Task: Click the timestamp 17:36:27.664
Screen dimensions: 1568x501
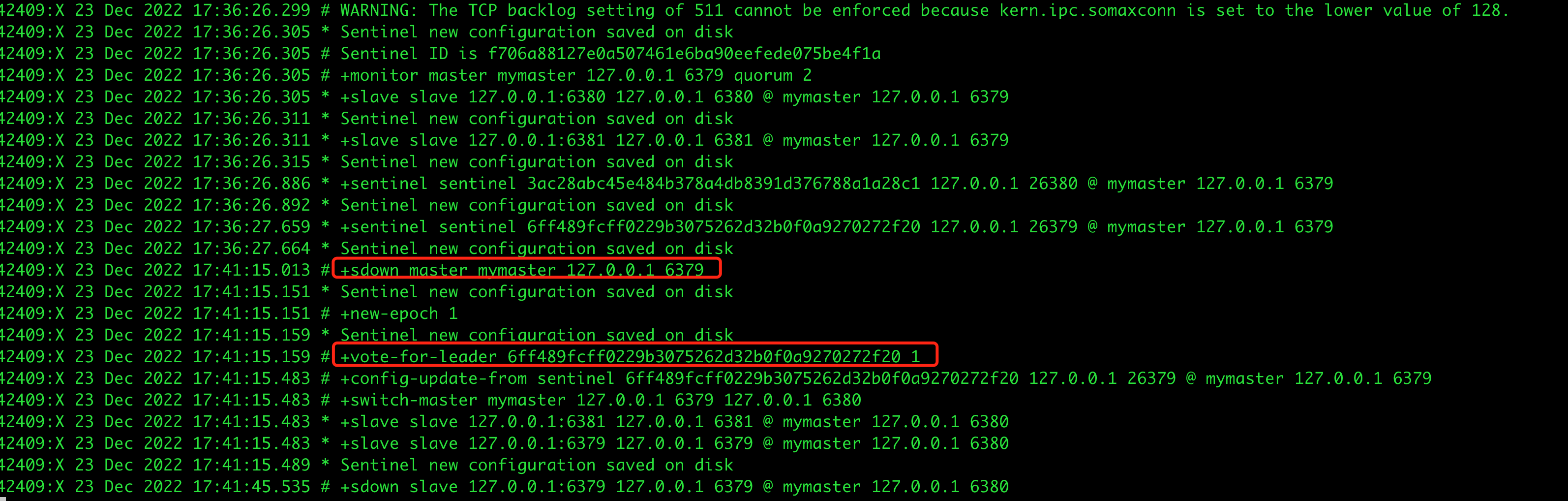Action: (x=251, y=249)
